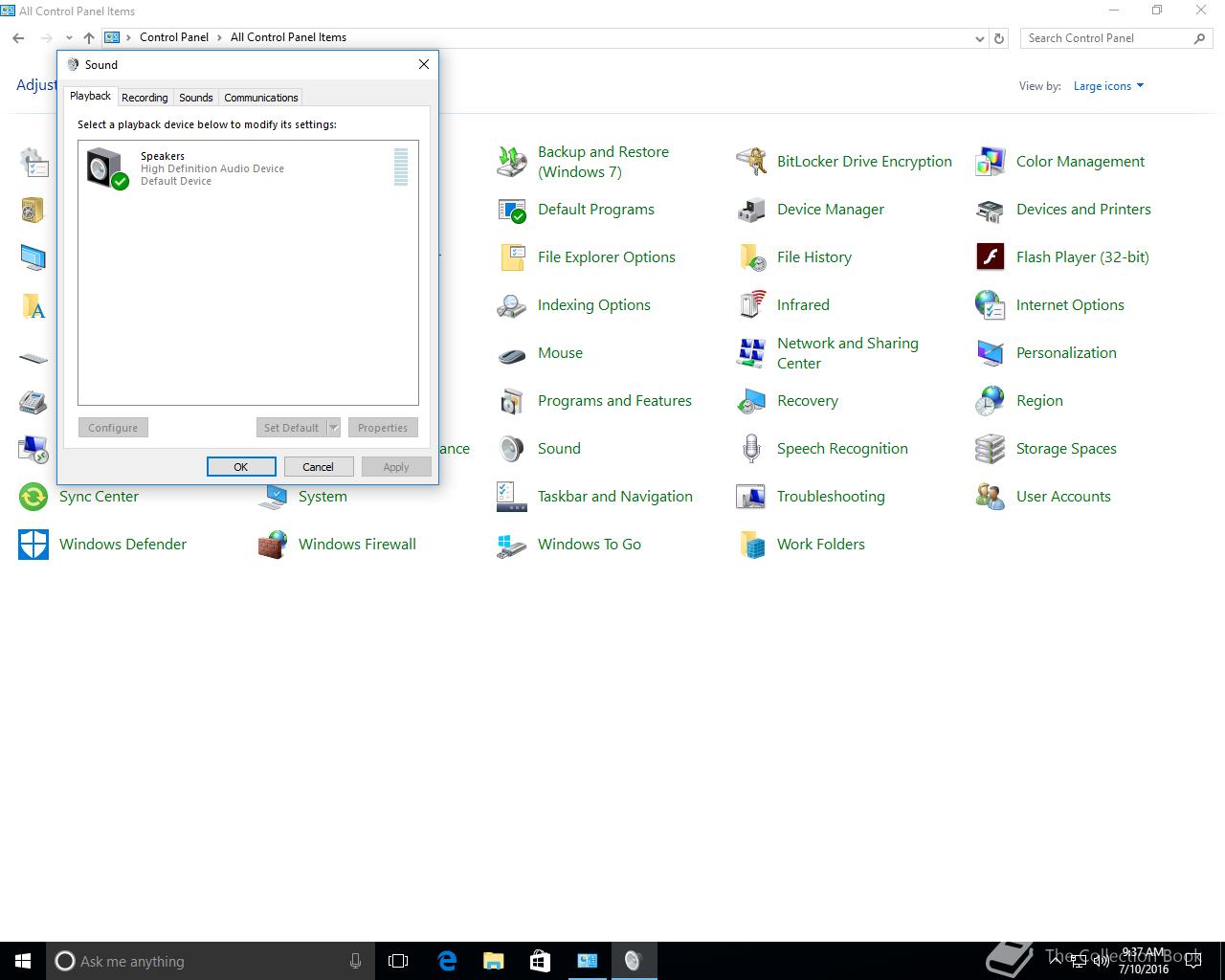This screenshot has height=980, width=1225.
Task: Switch to the Communications tab
Action: click(x=261, y=98)
